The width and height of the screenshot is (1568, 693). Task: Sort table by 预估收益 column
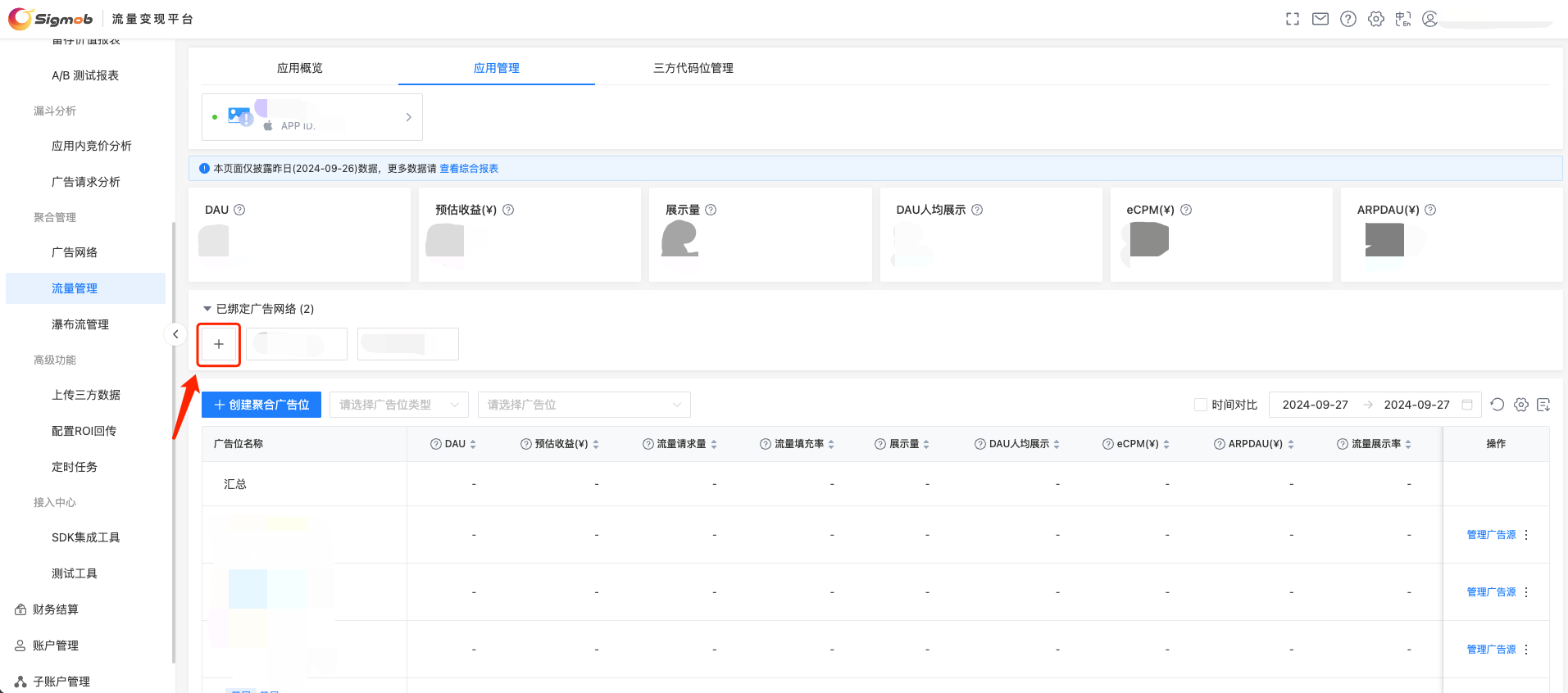pos(596,444)
